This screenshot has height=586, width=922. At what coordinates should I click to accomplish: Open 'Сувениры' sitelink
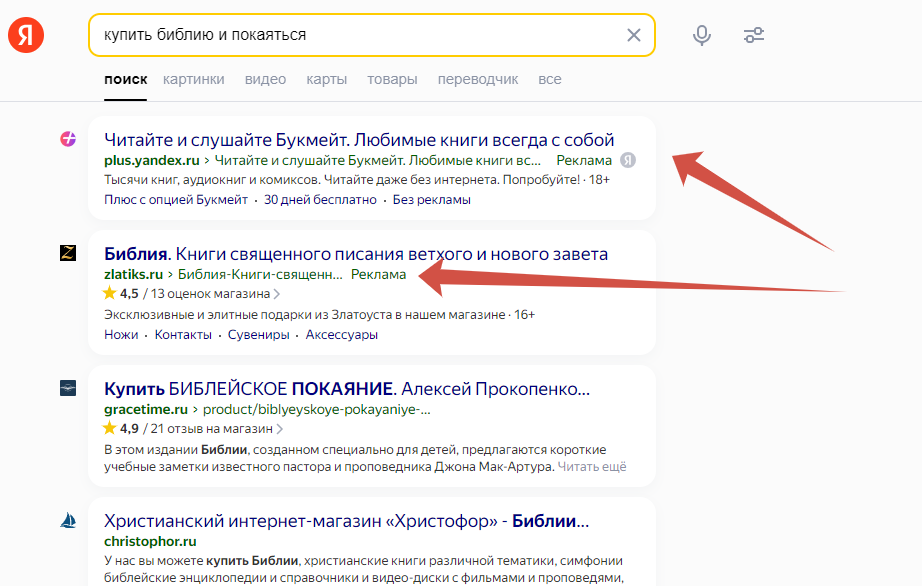pos(259,335)
